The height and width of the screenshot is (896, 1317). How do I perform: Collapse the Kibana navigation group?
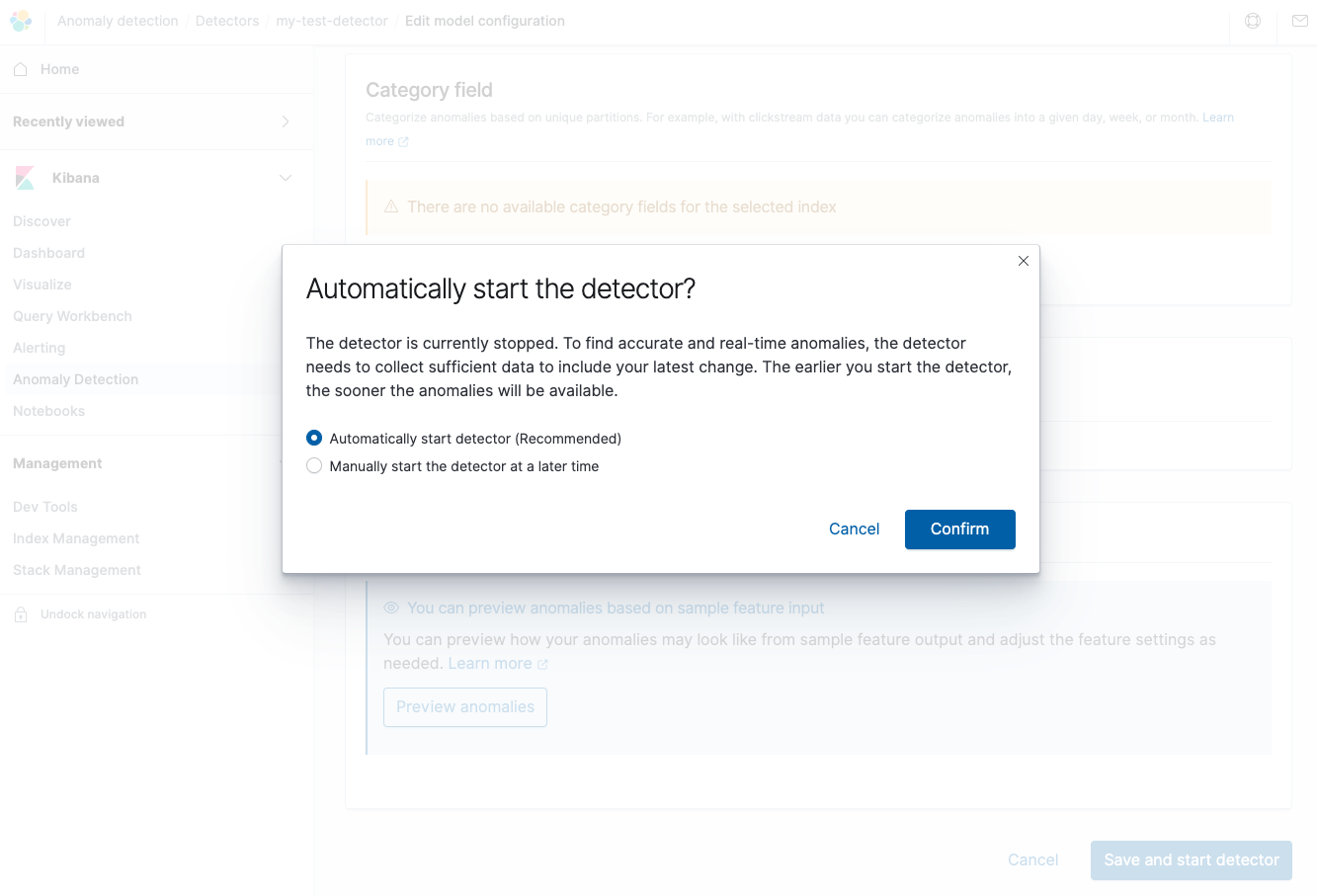pos(286,178)
